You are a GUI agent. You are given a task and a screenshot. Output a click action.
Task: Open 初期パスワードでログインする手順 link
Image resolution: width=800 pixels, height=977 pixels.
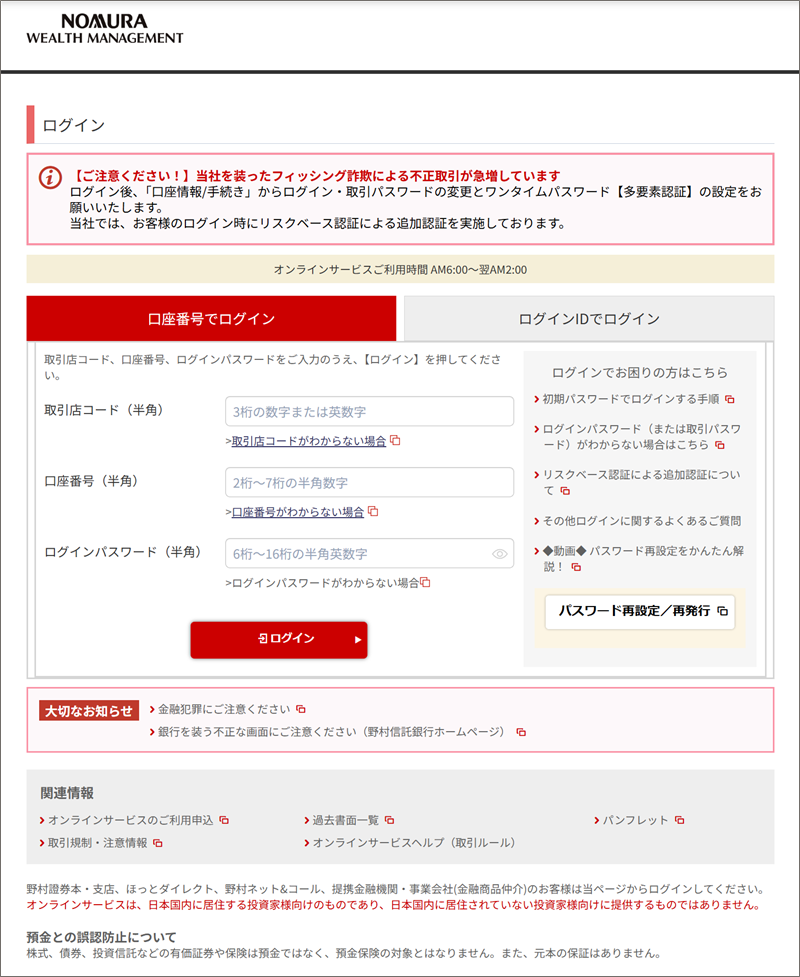(x=631, y=398)
